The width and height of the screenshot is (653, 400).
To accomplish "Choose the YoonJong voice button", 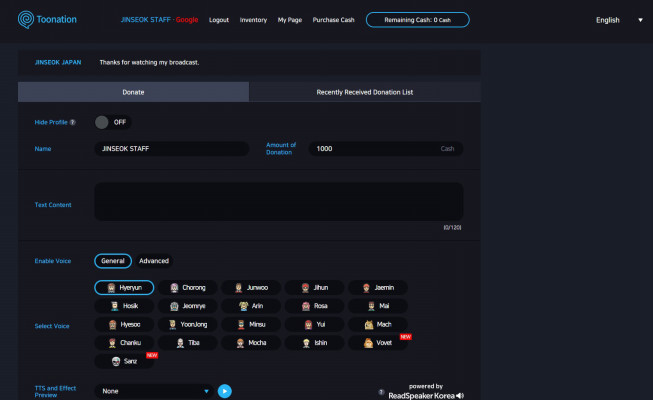I will tap(188, 324).
